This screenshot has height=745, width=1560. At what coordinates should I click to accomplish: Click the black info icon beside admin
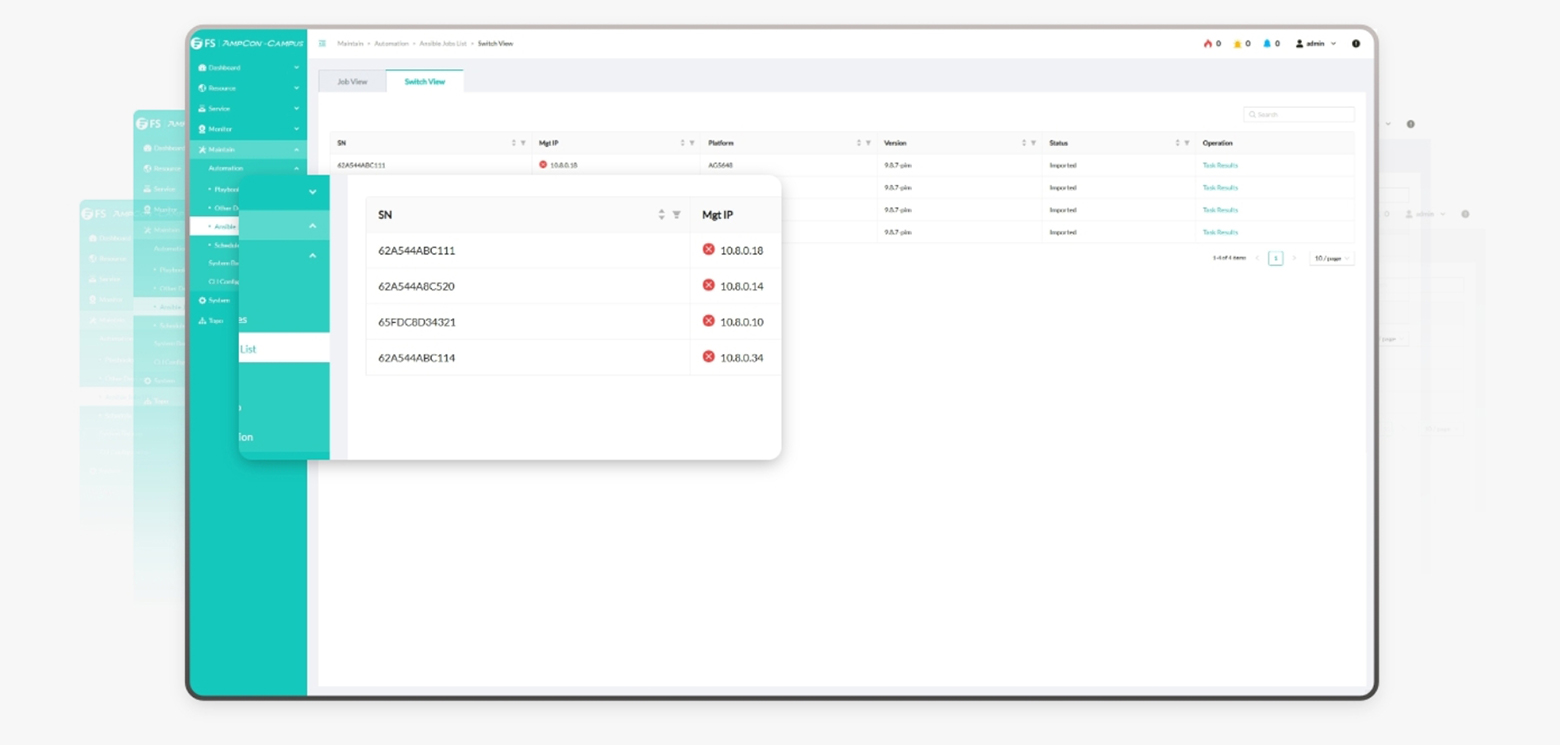[1356, 44]
